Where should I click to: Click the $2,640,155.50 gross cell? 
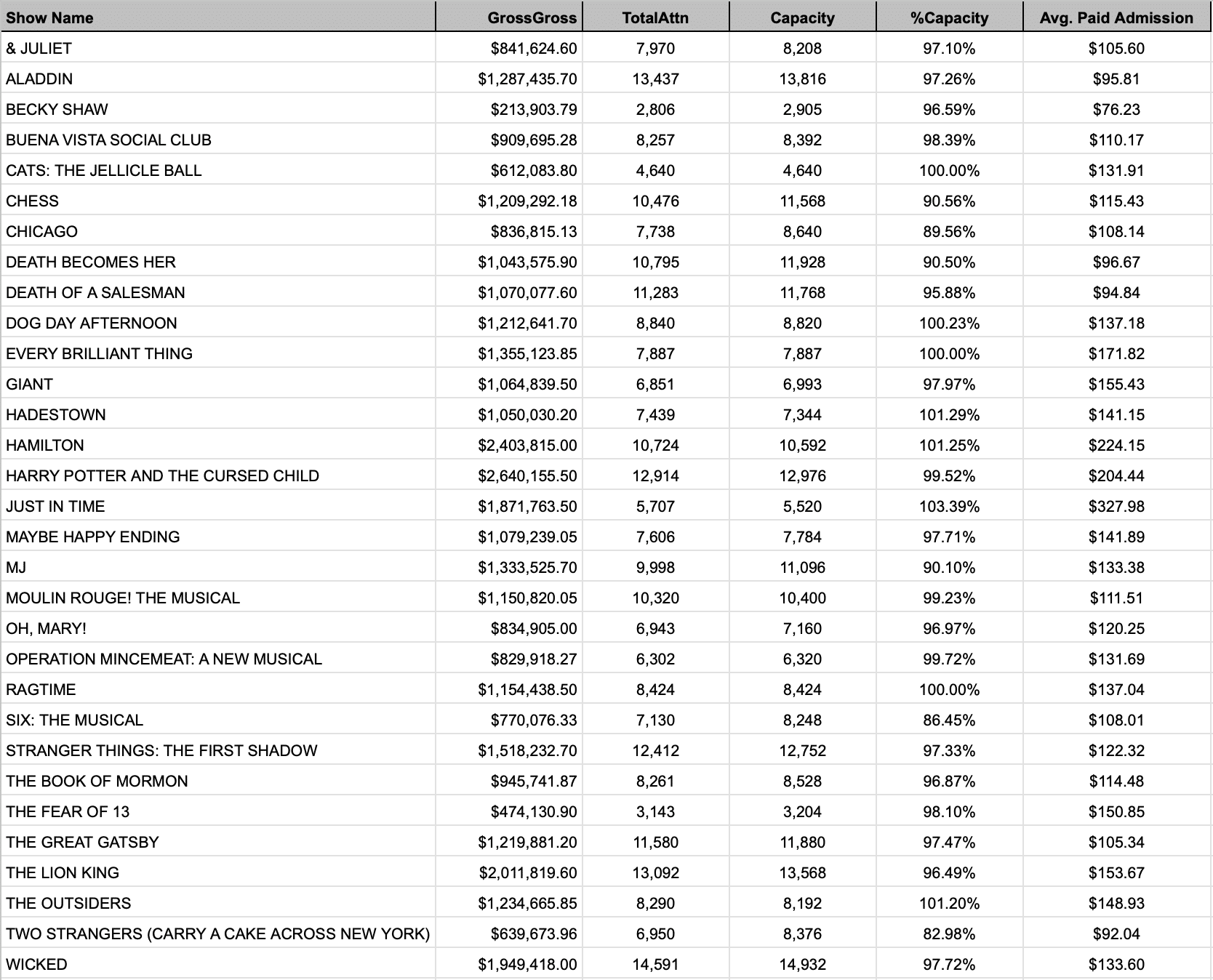527,475
